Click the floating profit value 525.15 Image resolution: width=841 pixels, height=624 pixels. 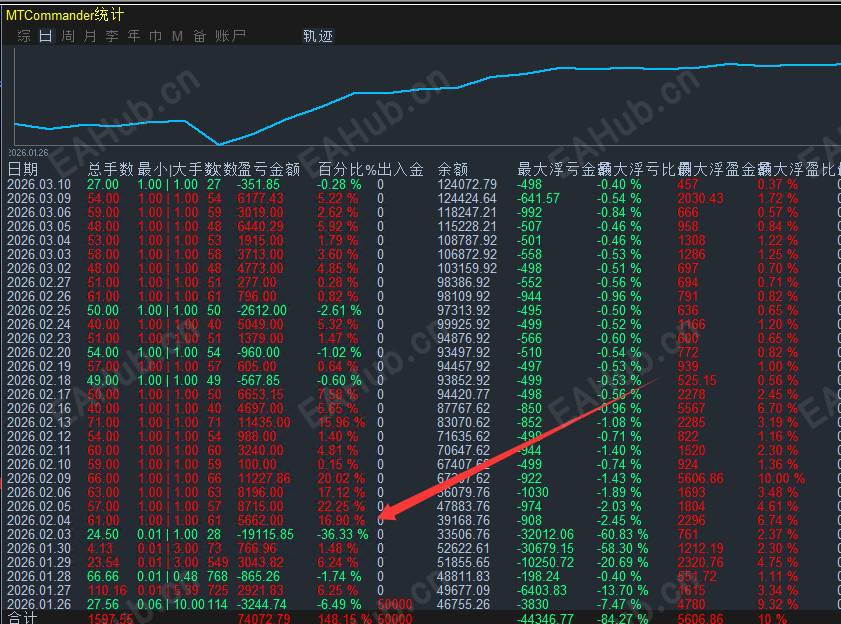697,380
